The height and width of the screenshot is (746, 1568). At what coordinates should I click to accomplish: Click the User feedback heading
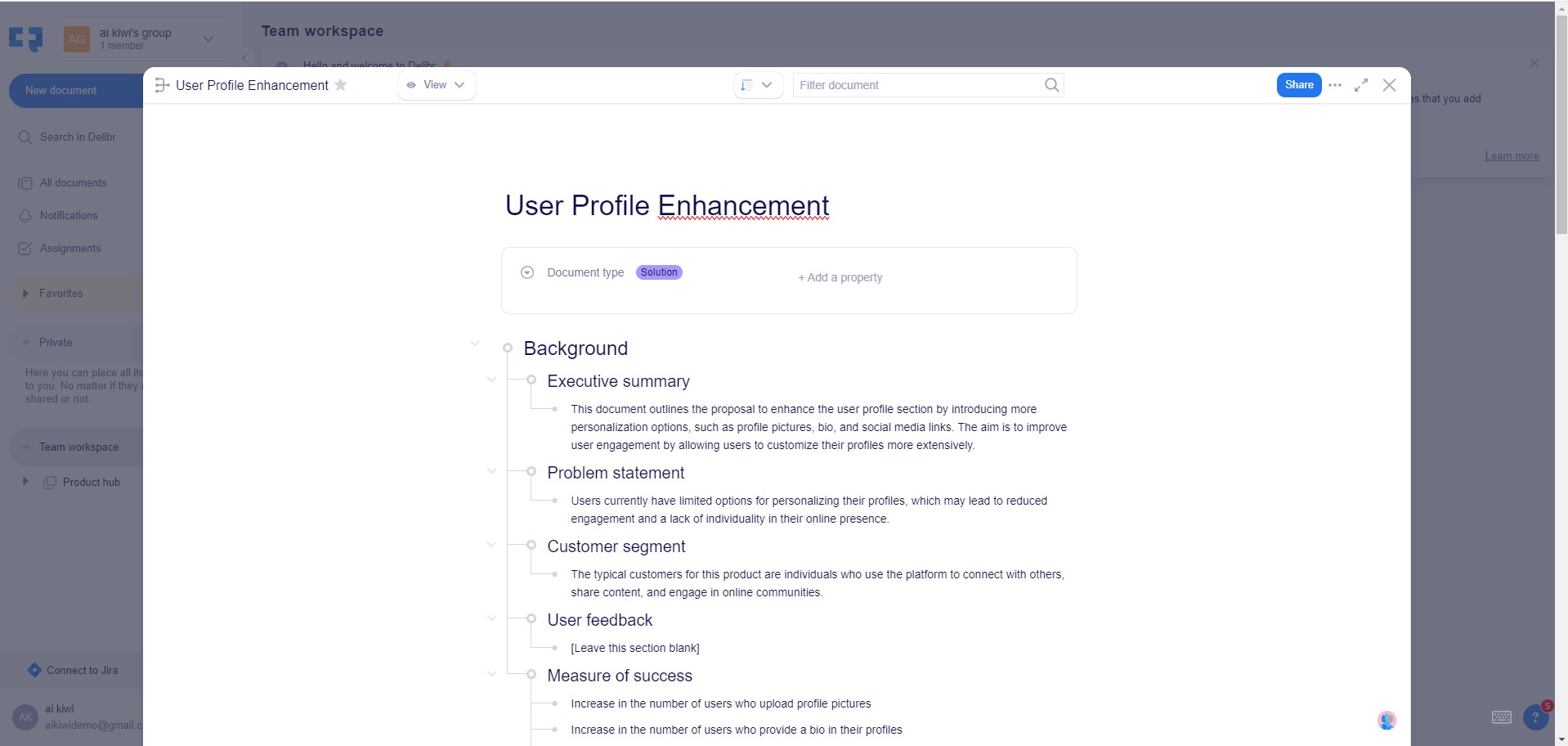click(x=600, y=620)
